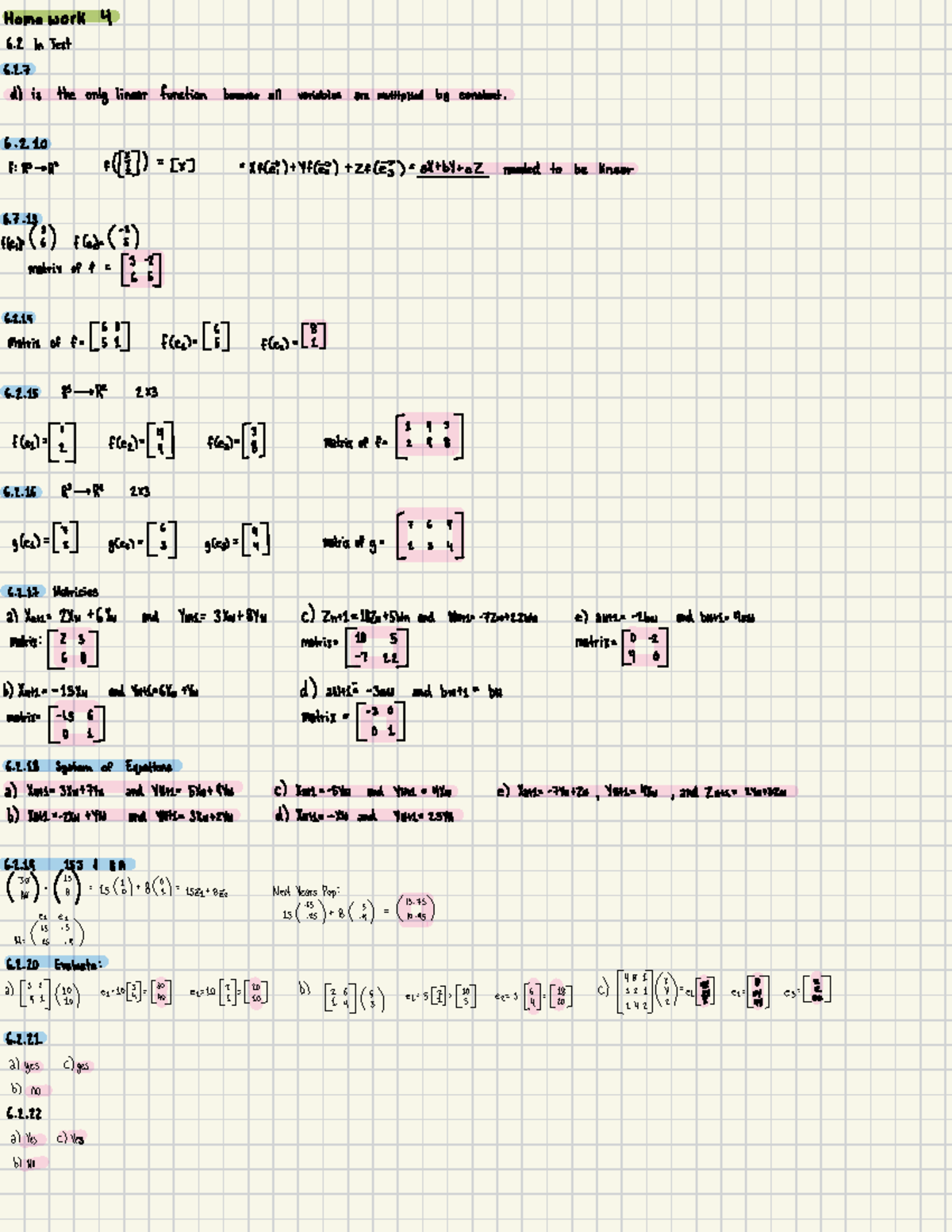This screenshot has width=952, height=1232.
Task: Select the 6.2.17 c) matrix with 10, 5, -7, 12
Action: click(377, 648)
